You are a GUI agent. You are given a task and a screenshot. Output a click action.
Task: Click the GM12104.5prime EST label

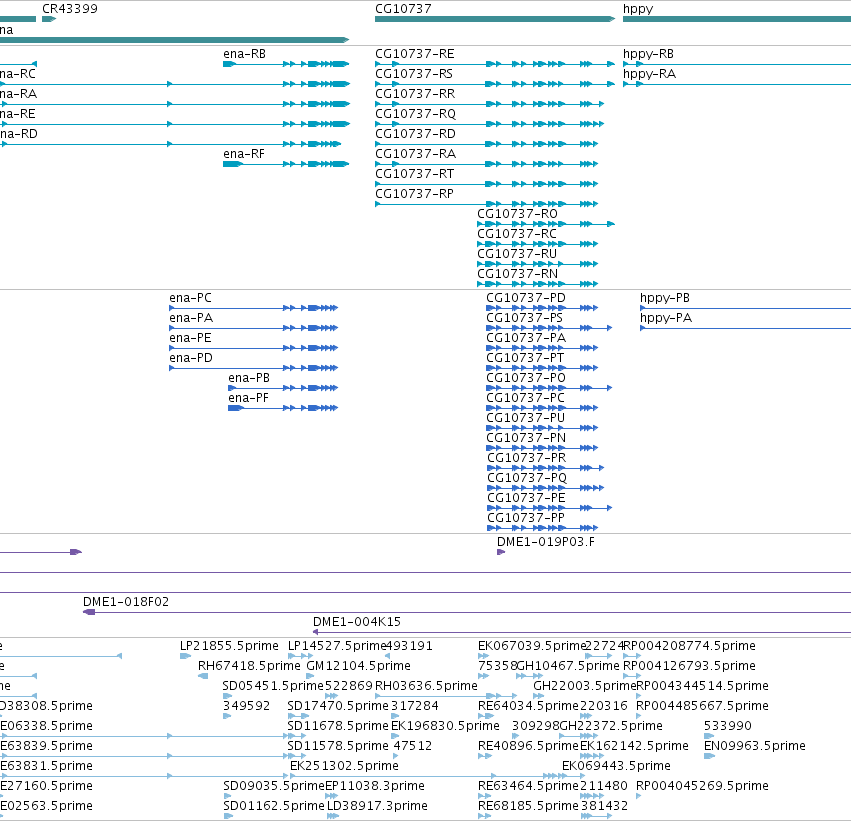point(358,666)
